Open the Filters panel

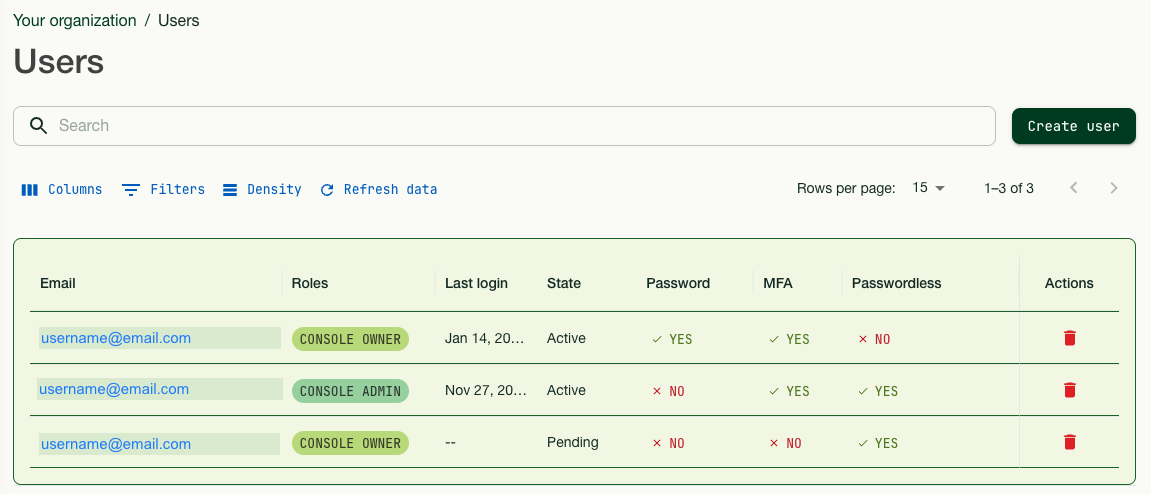[x=164, y=189]
